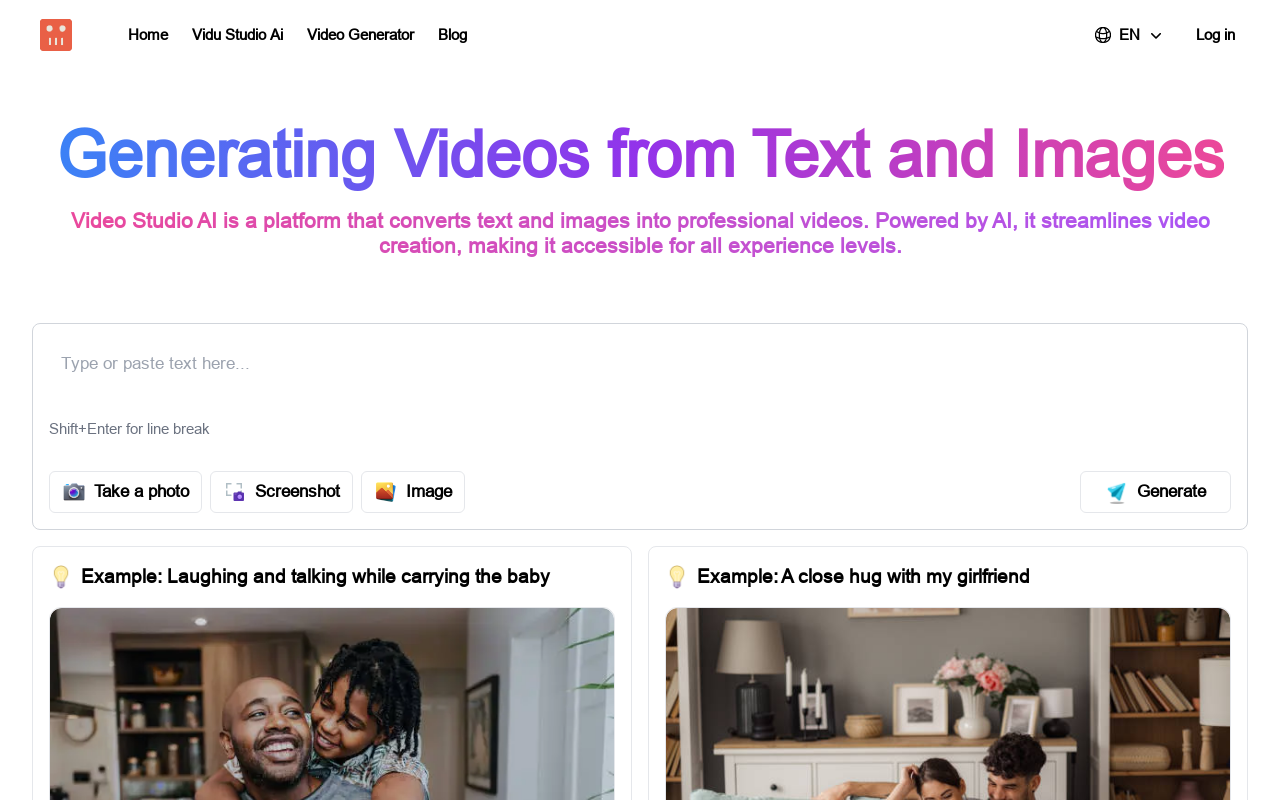
Task: Click the lightbulb icon beside girlfriend example
Action: (677, 577)
